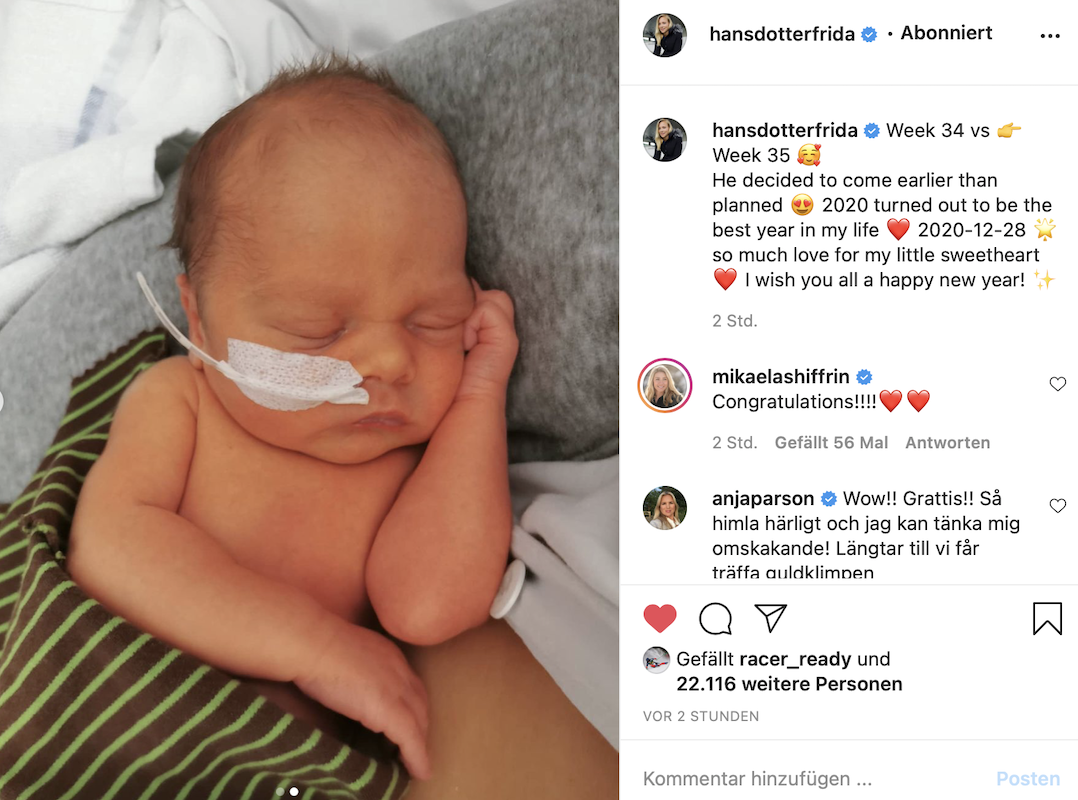Open racer_ready small avatar
Viewport: 1078px width, 800px height.
[x=657, y=660]
